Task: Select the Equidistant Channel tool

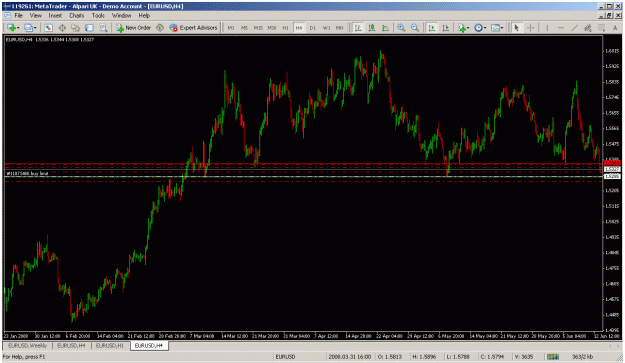Action: (x=588, y=27)
